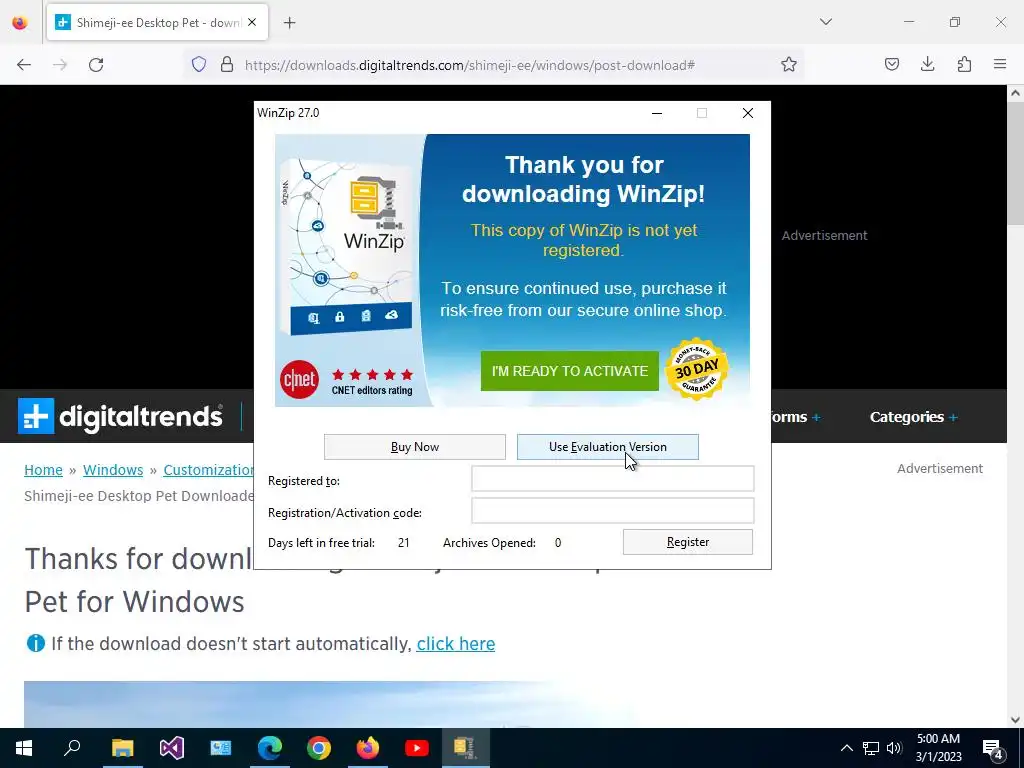
Task: Show hidden system tray icons
Action: tap(846, 748)
